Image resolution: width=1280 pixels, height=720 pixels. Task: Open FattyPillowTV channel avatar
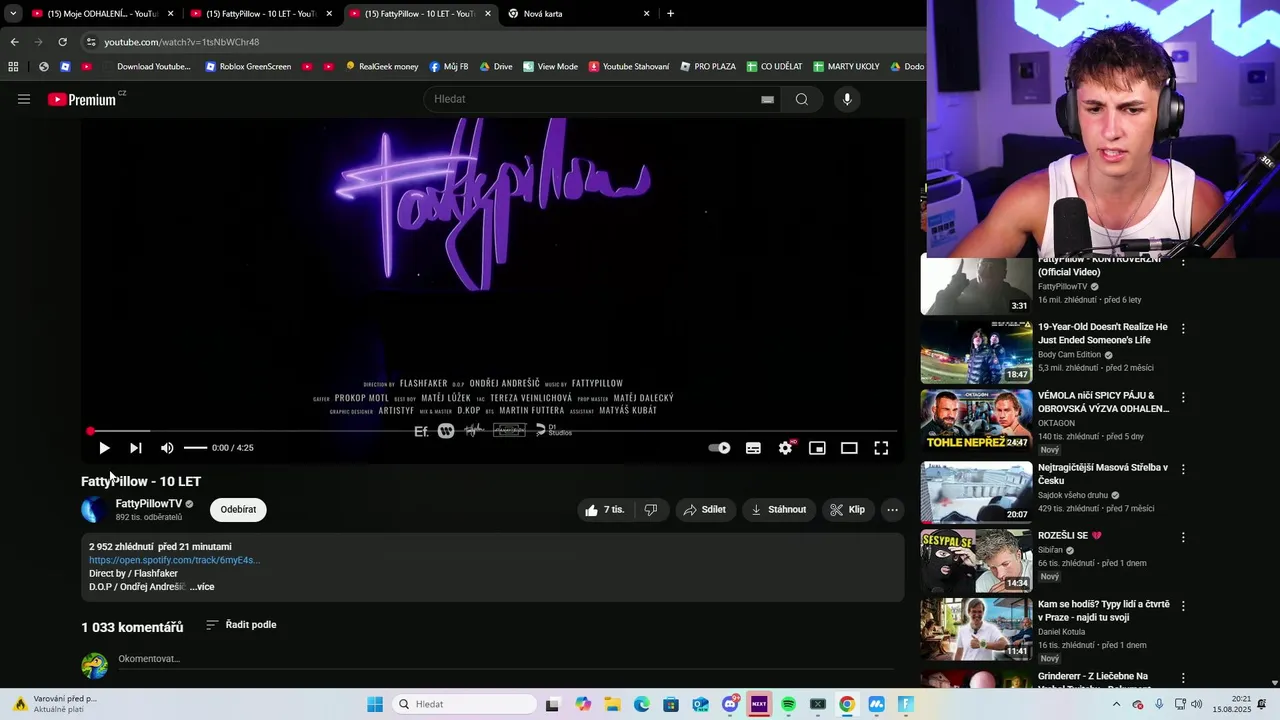pos(94,510)
